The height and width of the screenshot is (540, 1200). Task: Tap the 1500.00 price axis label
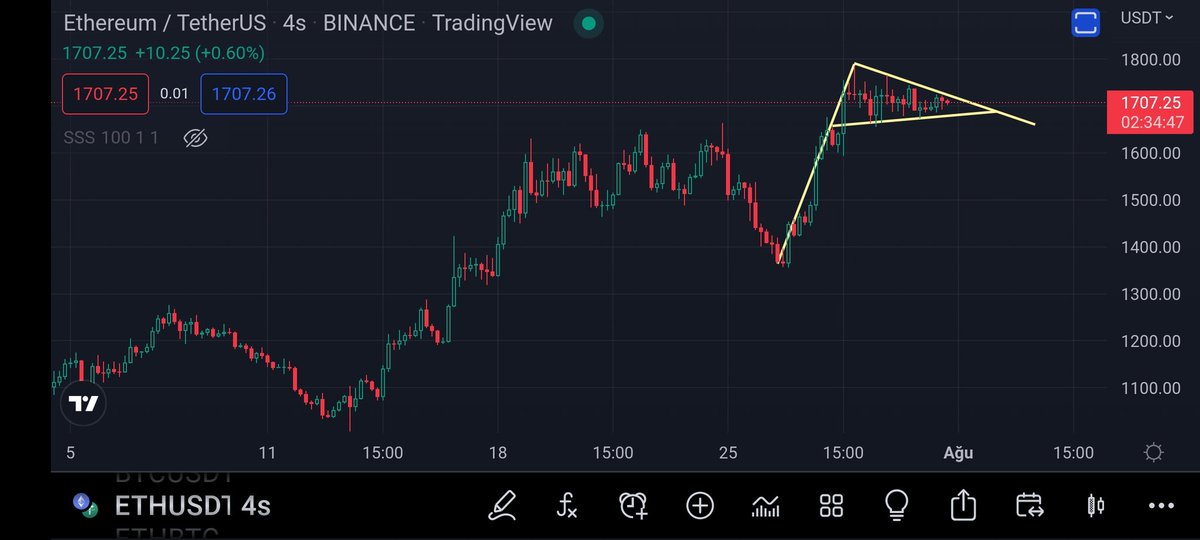[1150, 200]
